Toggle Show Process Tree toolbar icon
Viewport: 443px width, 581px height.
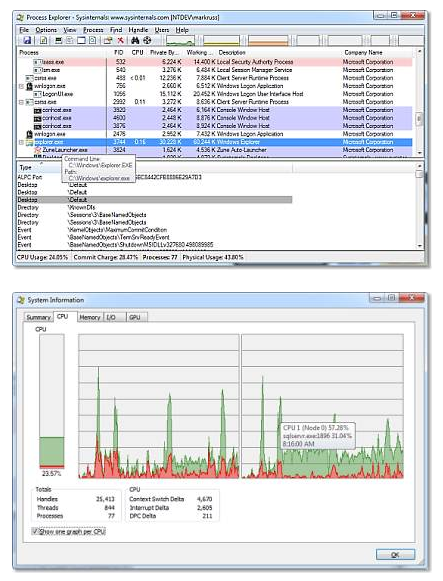tap(70, 40)
